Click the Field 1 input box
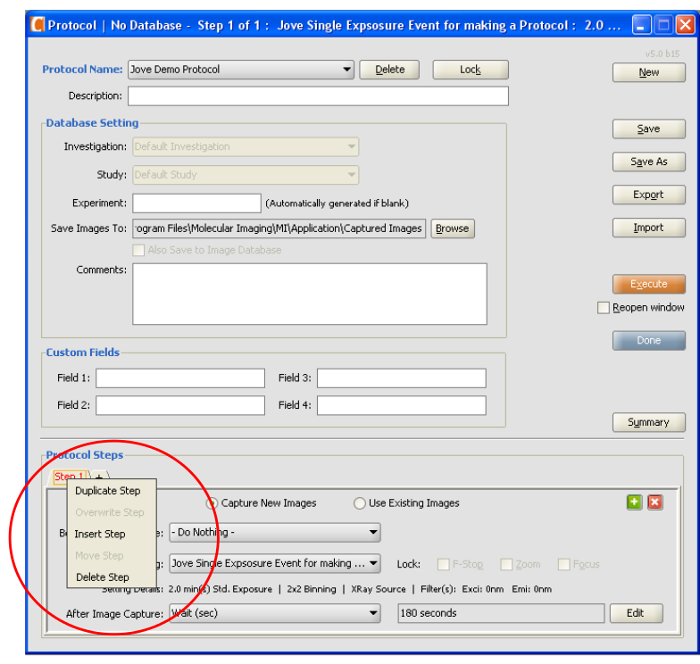Viewport: 700px width, 664px height. 180,378
